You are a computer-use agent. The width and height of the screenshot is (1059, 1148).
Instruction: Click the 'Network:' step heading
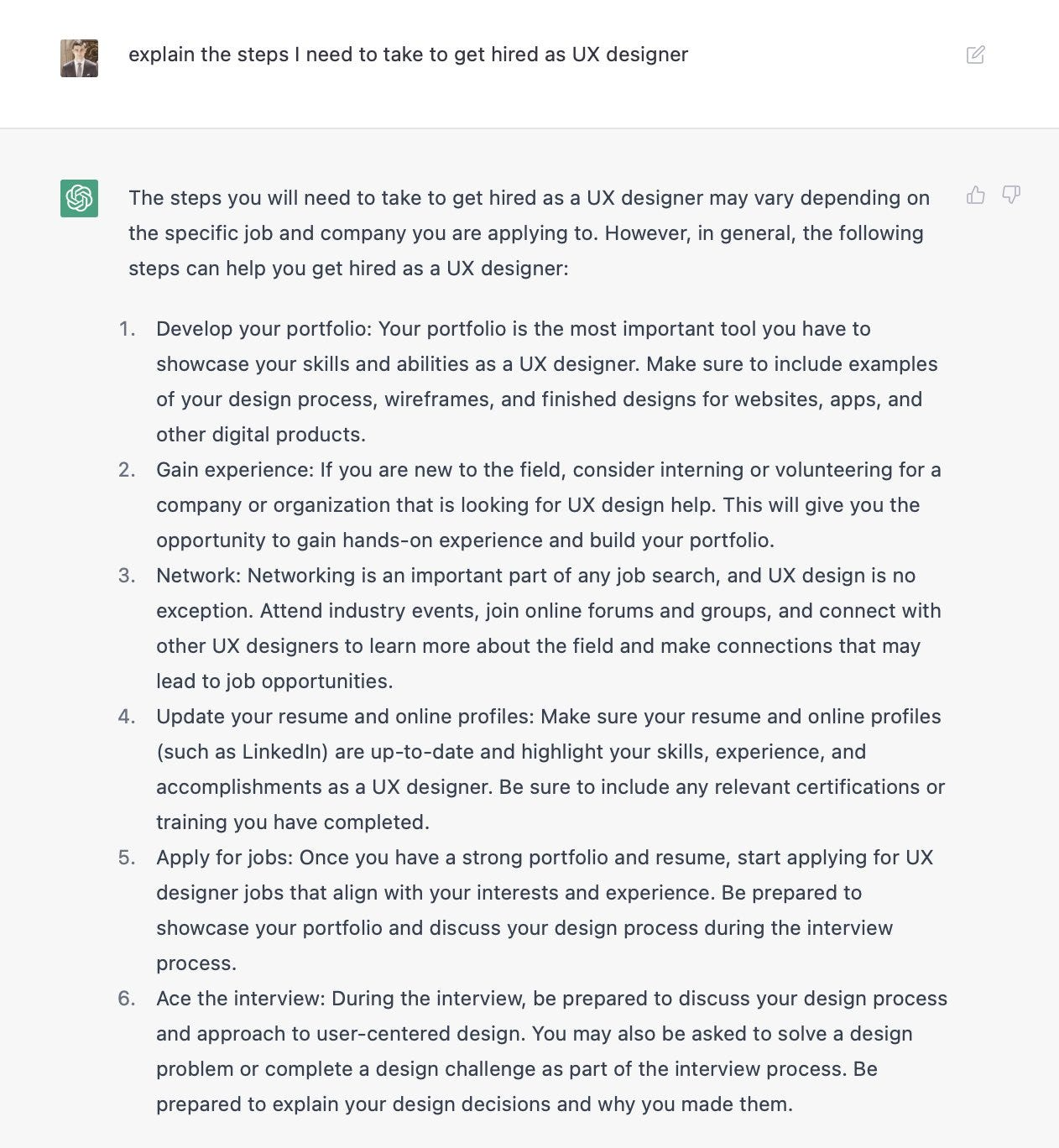[x=198, y=576]
